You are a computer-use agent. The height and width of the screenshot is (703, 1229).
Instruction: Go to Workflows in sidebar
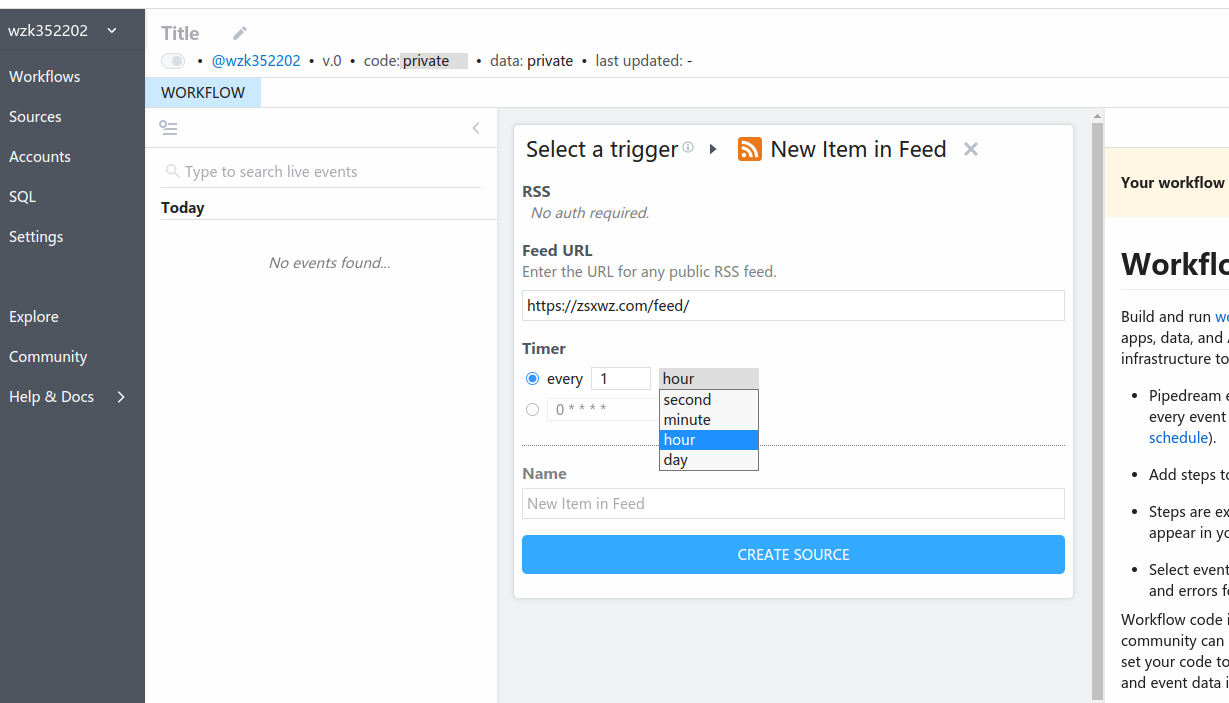[45, 76]
